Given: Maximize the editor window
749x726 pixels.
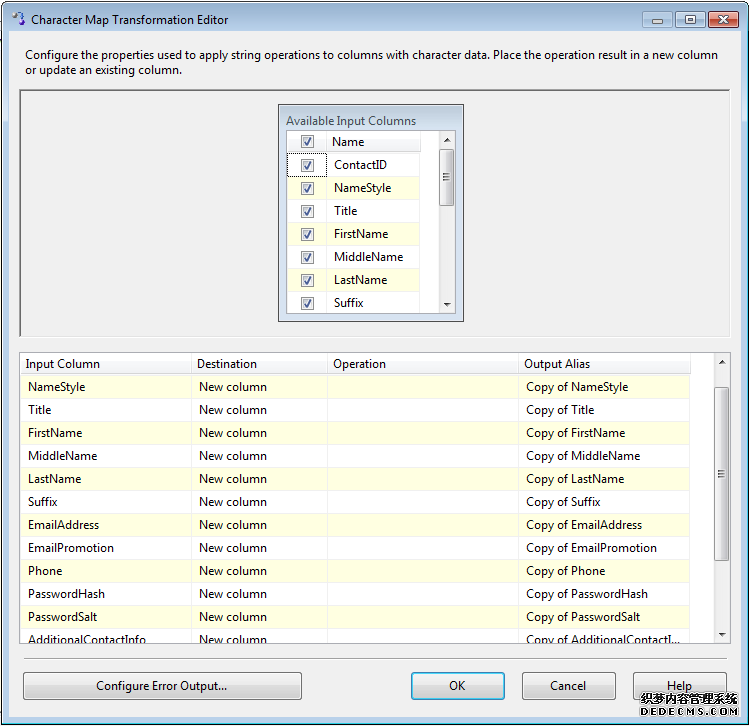Looking at the screenshot, I should [690, 19].
